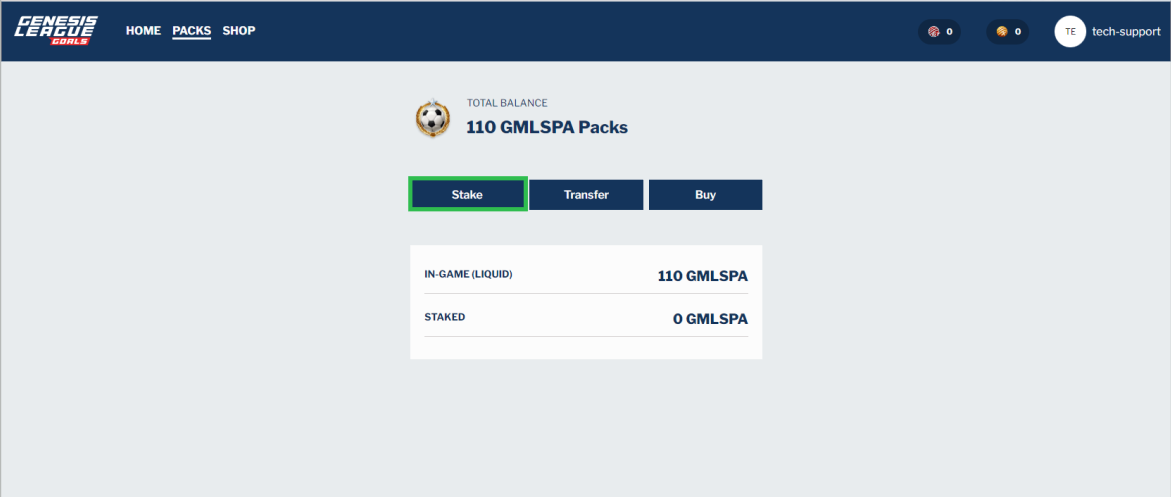Image resolution: width=1171 pixels, height=497 pixels.
Task: Click the 0 GMLSPA staked amount
Action: tap(710, 319)
